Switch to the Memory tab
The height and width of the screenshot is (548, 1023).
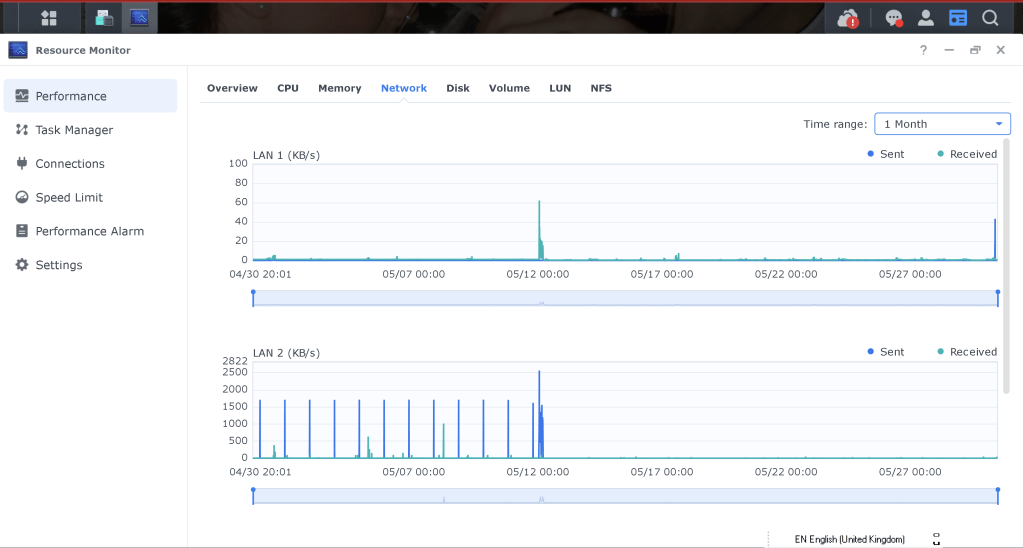click(339, 88)
